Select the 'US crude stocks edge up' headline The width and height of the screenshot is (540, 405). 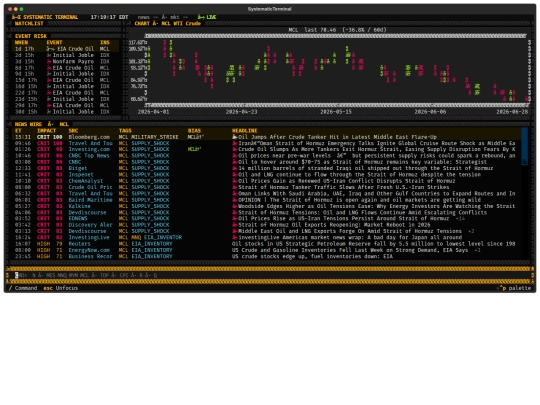pos(312,256)
